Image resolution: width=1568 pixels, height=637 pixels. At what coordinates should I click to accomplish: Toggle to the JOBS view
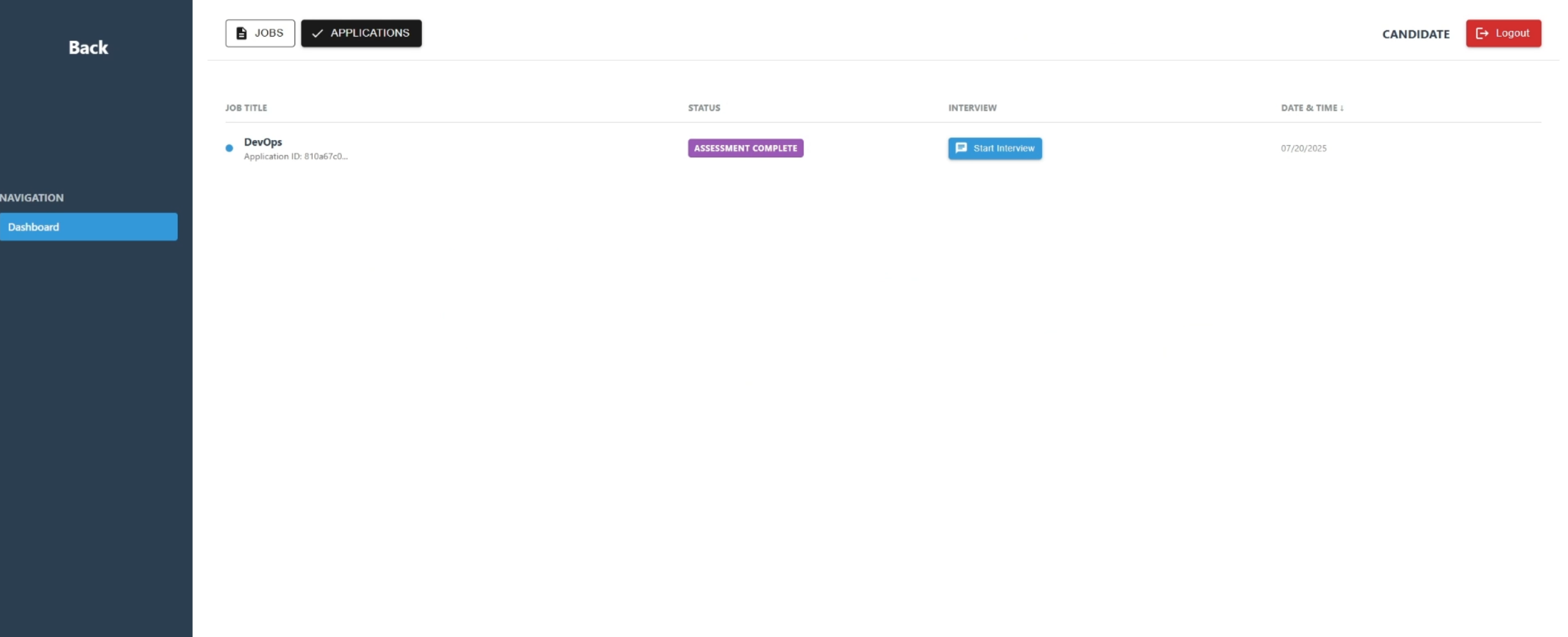[260, 33]
